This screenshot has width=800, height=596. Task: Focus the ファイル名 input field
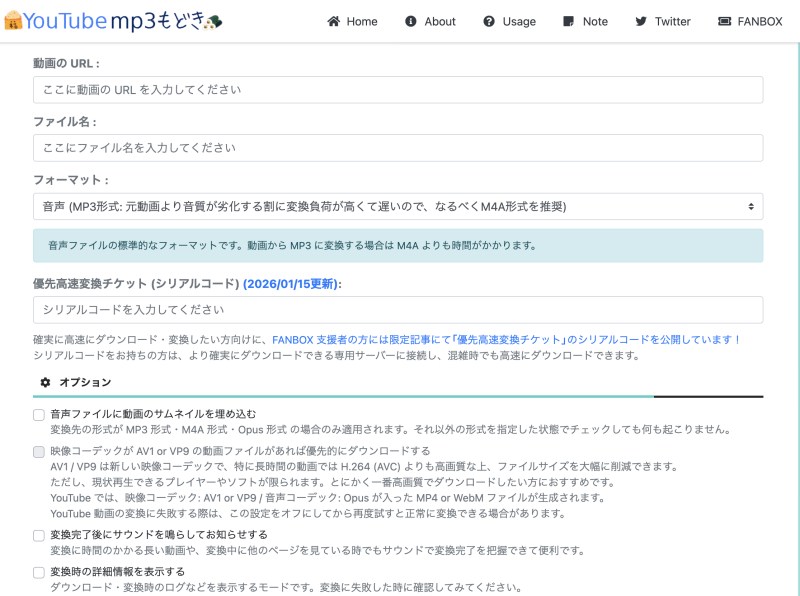(398, 148)
